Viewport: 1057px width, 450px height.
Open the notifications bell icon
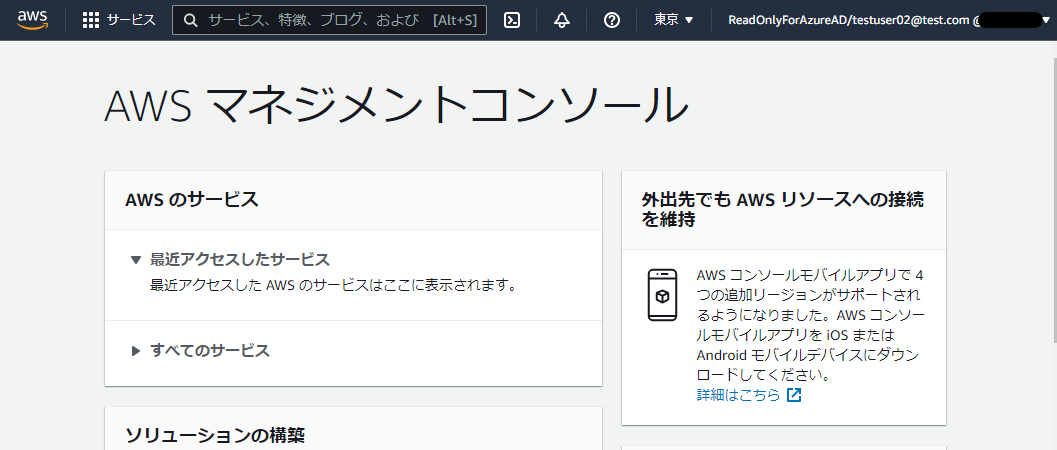click(562, 20)
